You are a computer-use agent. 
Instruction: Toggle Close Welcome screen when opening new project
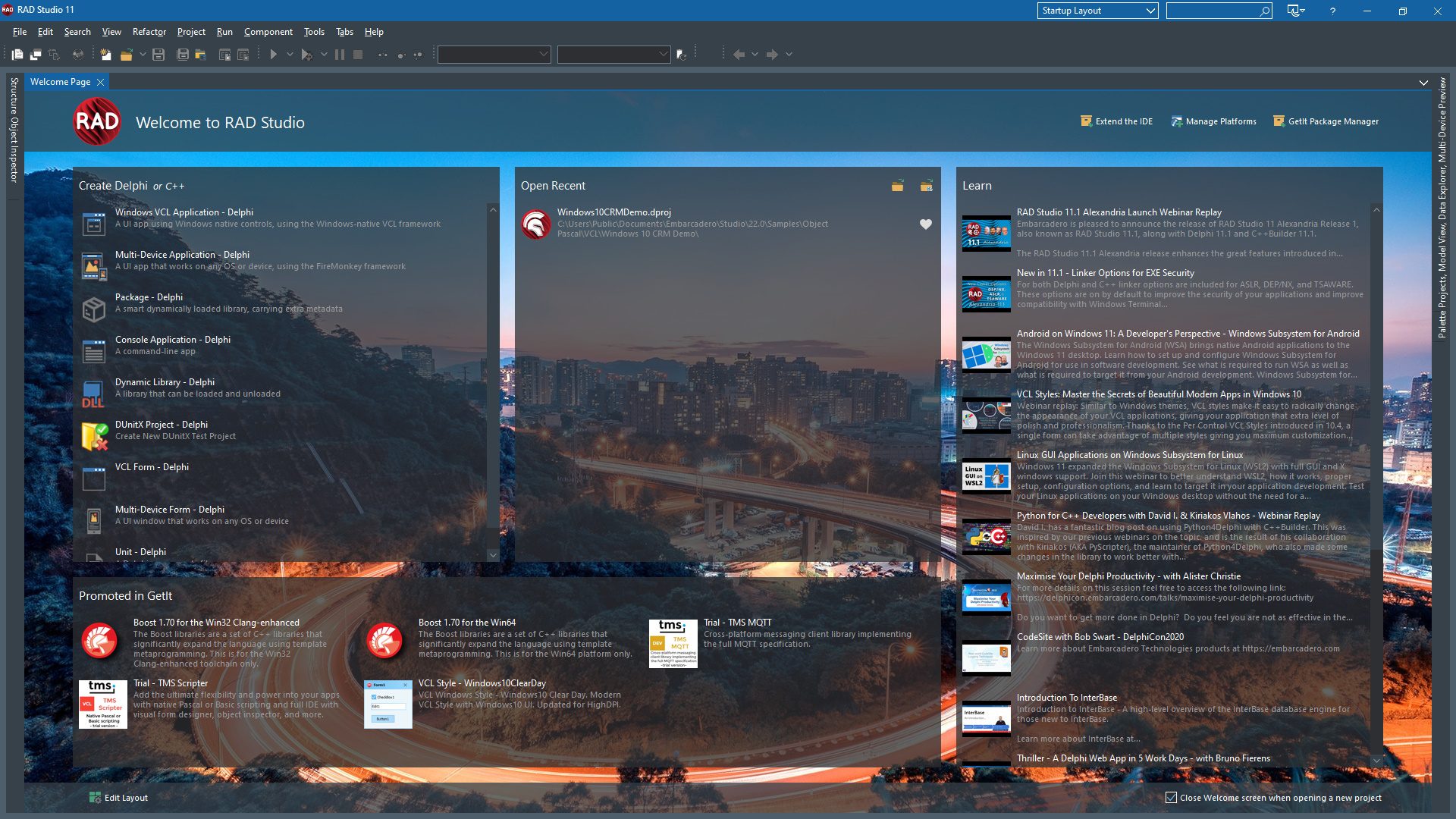1171,798
